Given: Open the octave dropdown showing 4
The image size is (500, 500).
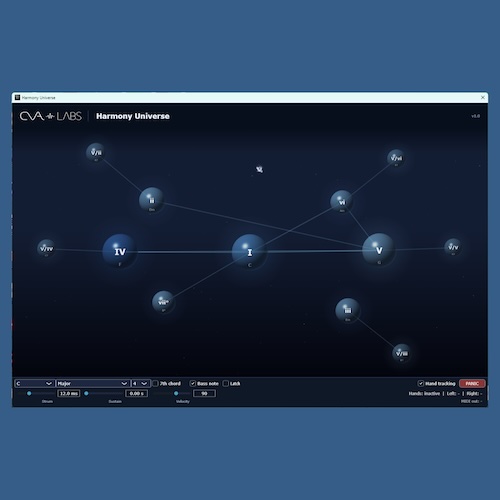Looking at the screenshot, I should [140, 383].
